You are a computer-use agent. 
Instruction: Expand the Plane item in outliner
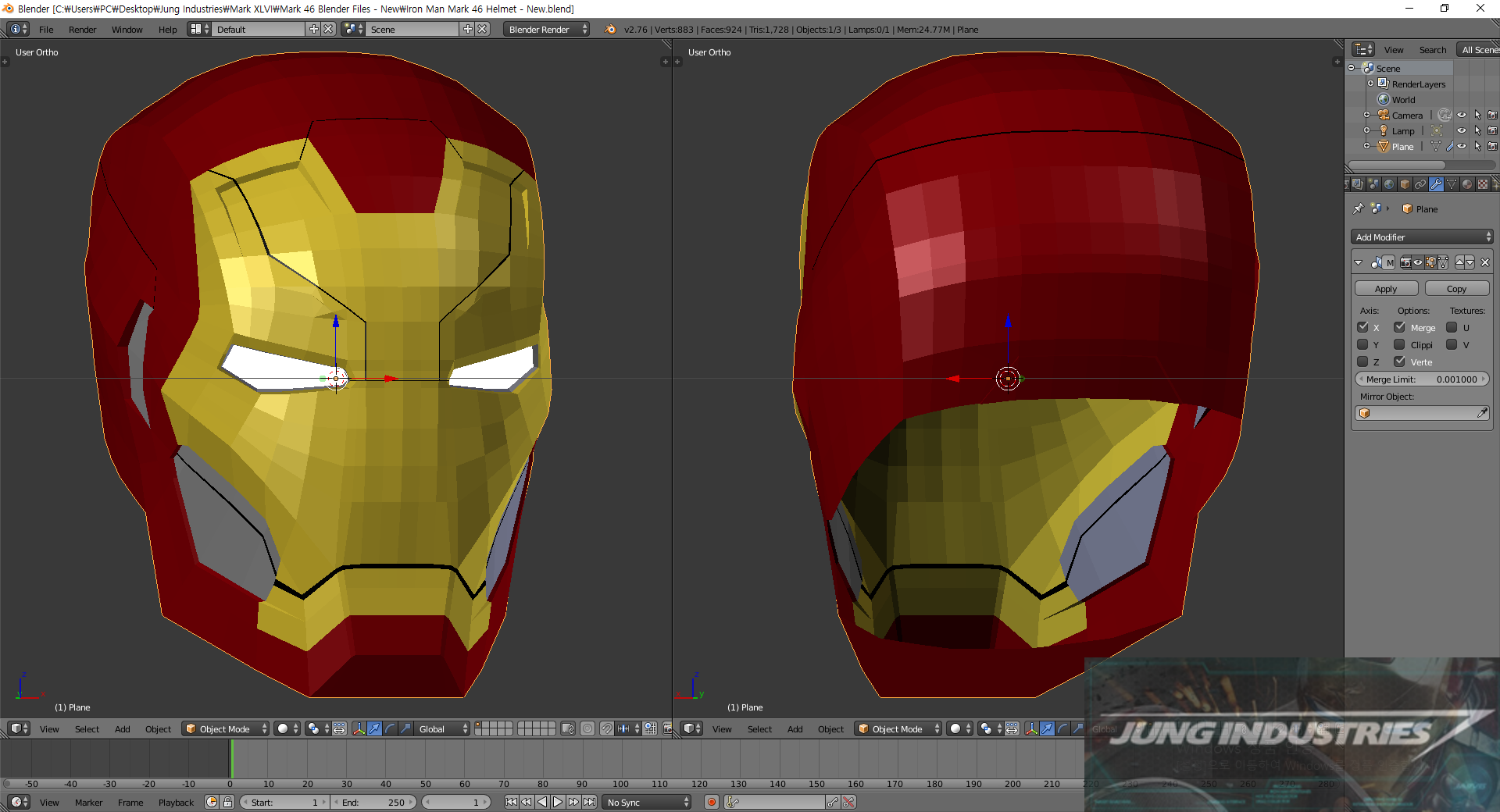pyautogui.click(x=1367, y=146)
